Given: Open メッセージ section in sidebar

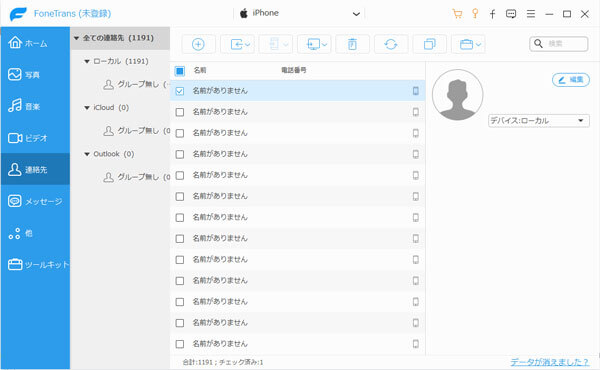Looking at the screenshot, I should pyautogui.click(x=35, y=201).
